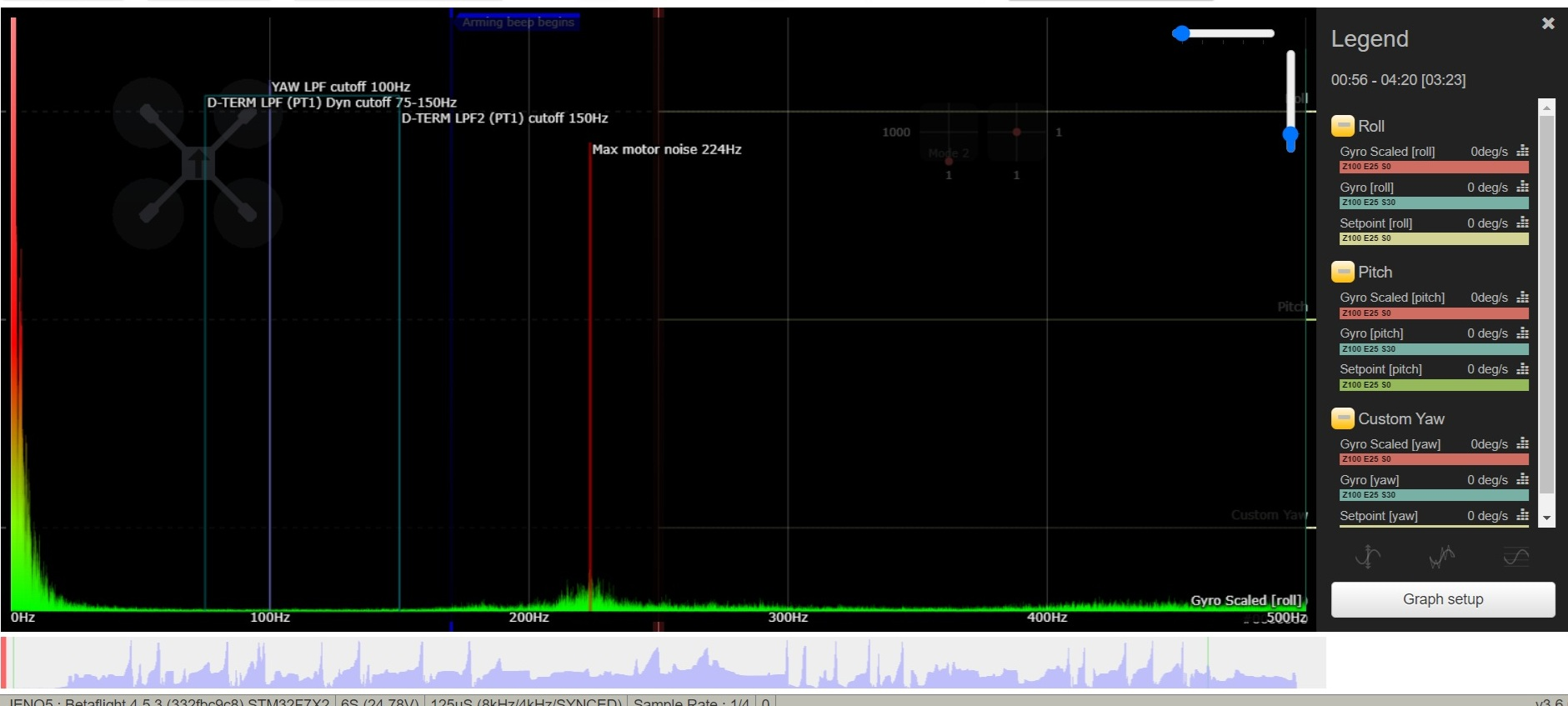Screen dimensions: 1568x706
Task: Collapse the Custom Yaw graph group
Action: pyautogui.click(x=1342, y=418)
